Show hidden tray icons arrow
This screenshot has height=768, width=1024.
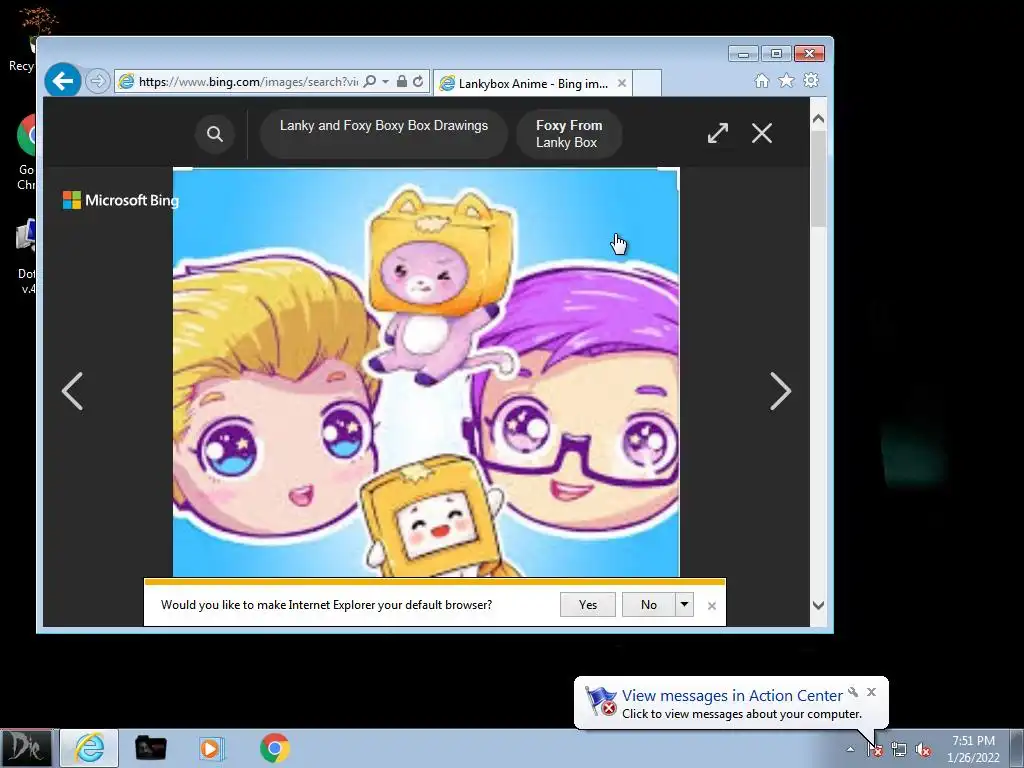(x=850, y=750)
